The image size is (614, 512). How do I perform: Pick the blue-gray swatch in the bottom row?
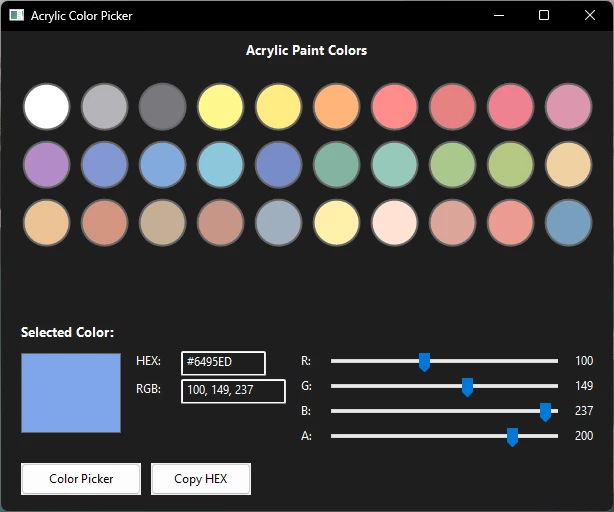coord(278,222)
